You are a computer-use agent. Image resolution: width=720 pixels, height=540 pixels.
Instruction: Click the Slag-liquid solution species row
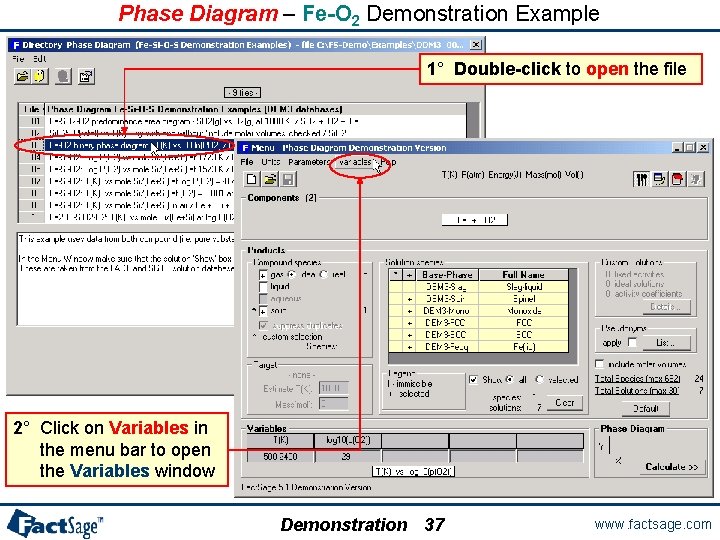click(x=478, y=287)
